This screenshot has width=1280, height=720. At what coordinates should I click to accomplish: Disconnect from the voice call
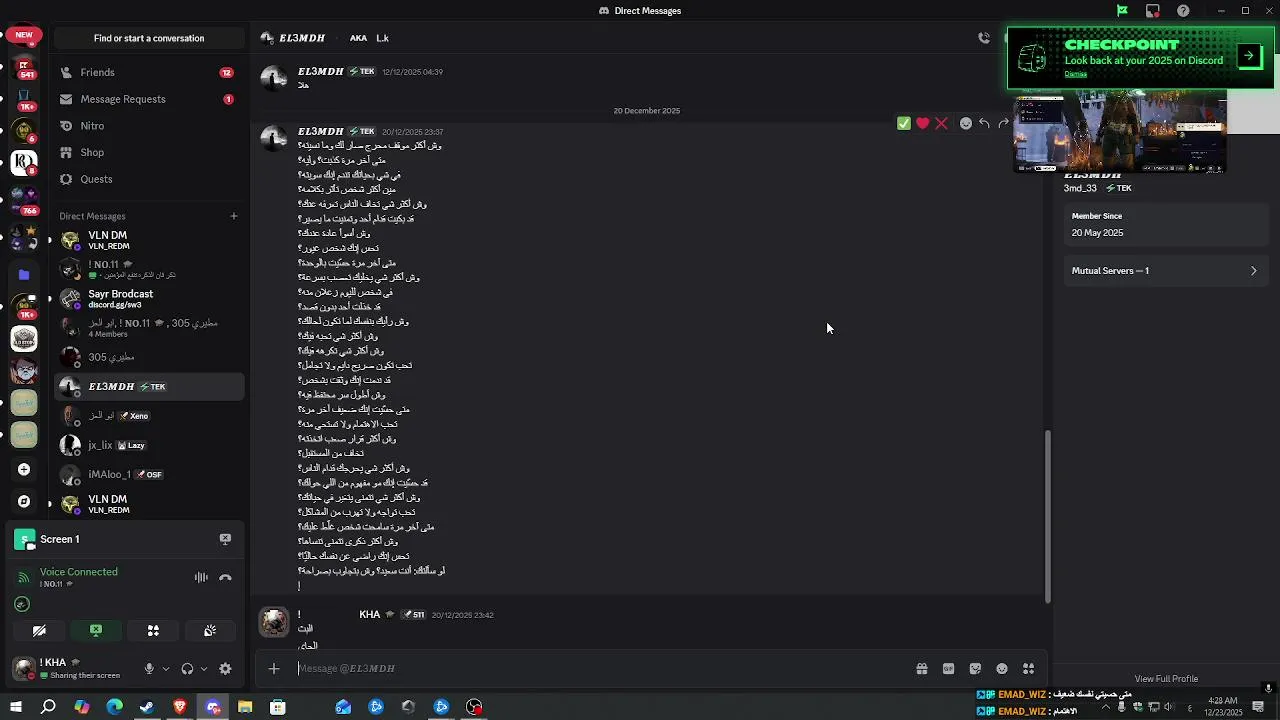(225, 577)
